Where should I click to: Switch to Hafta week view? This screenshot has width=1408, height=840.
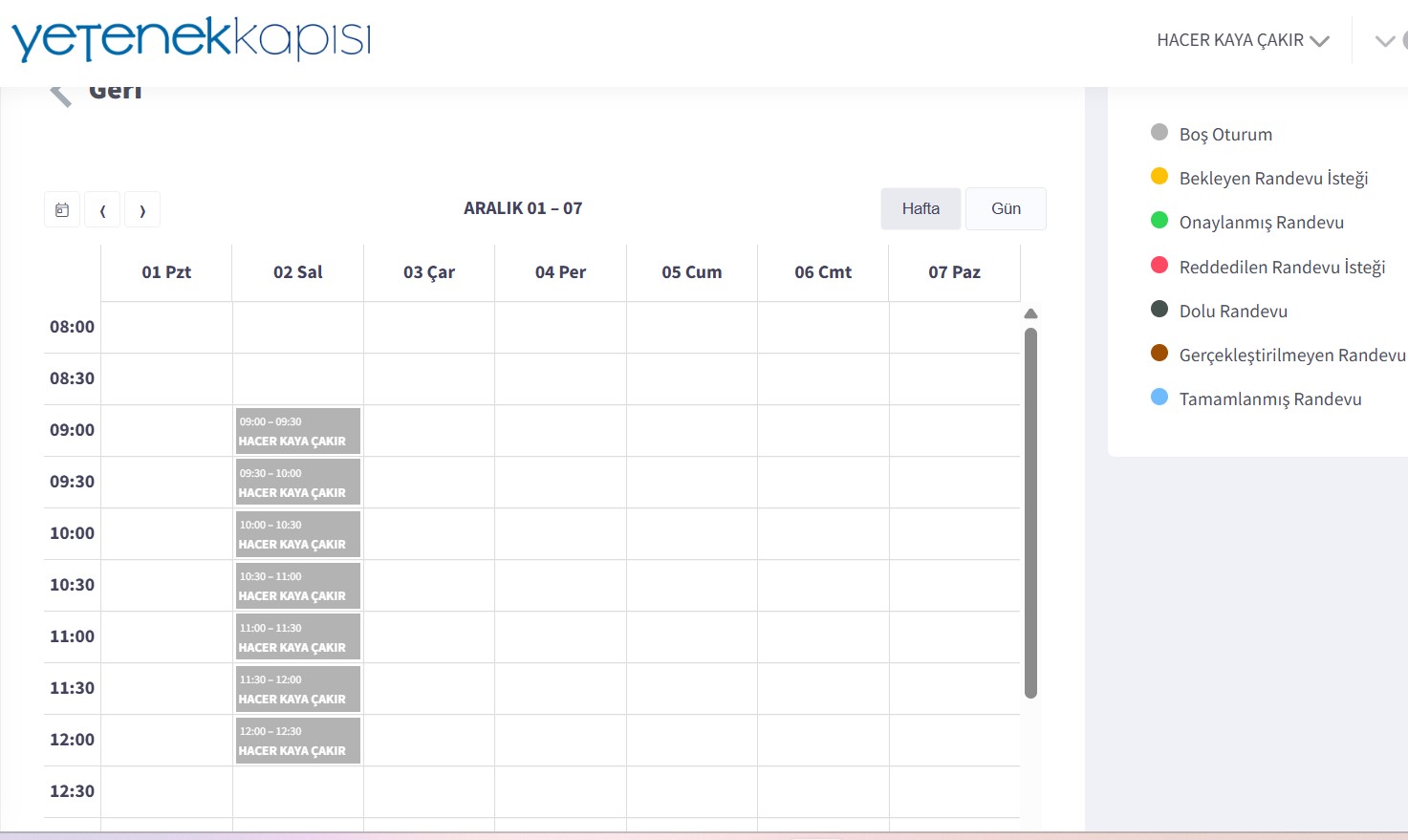pyautogui.click(x=921, y=208)
